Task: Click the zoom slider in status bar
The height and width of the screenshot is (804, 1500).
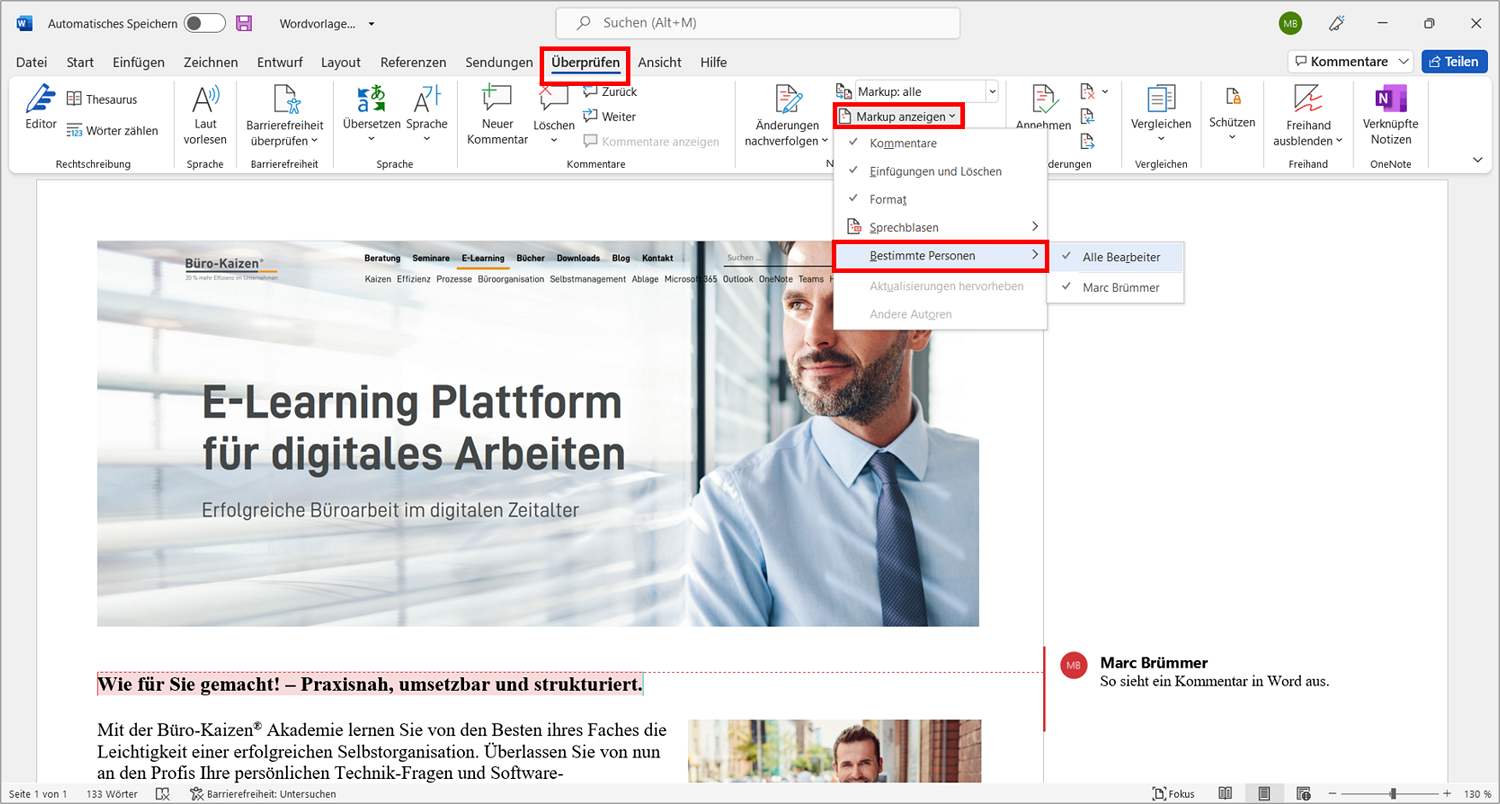Action: pyautogui.click(x=1392, y=793)
